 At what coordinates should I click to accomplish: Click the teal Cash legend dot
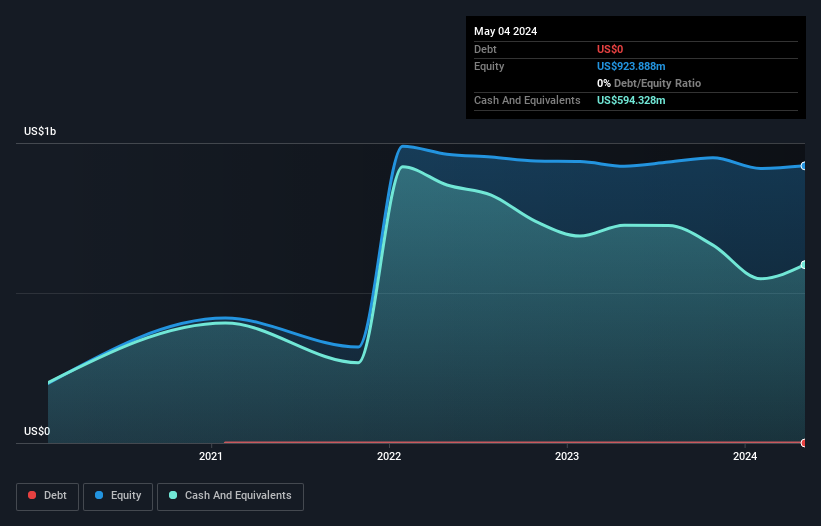click(x=173, y=495)
